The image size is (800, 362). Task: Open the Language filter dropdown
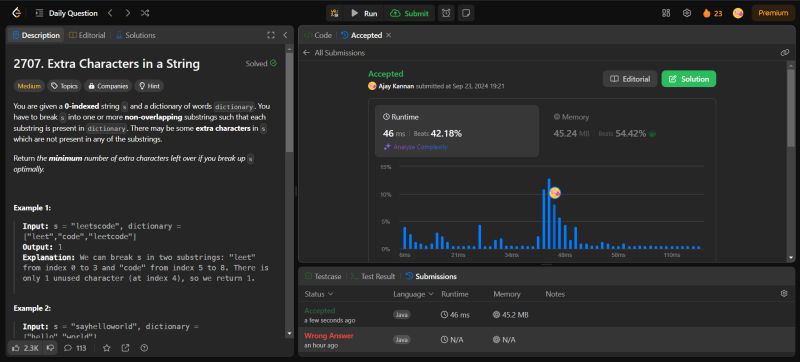[x=413, y=294]
